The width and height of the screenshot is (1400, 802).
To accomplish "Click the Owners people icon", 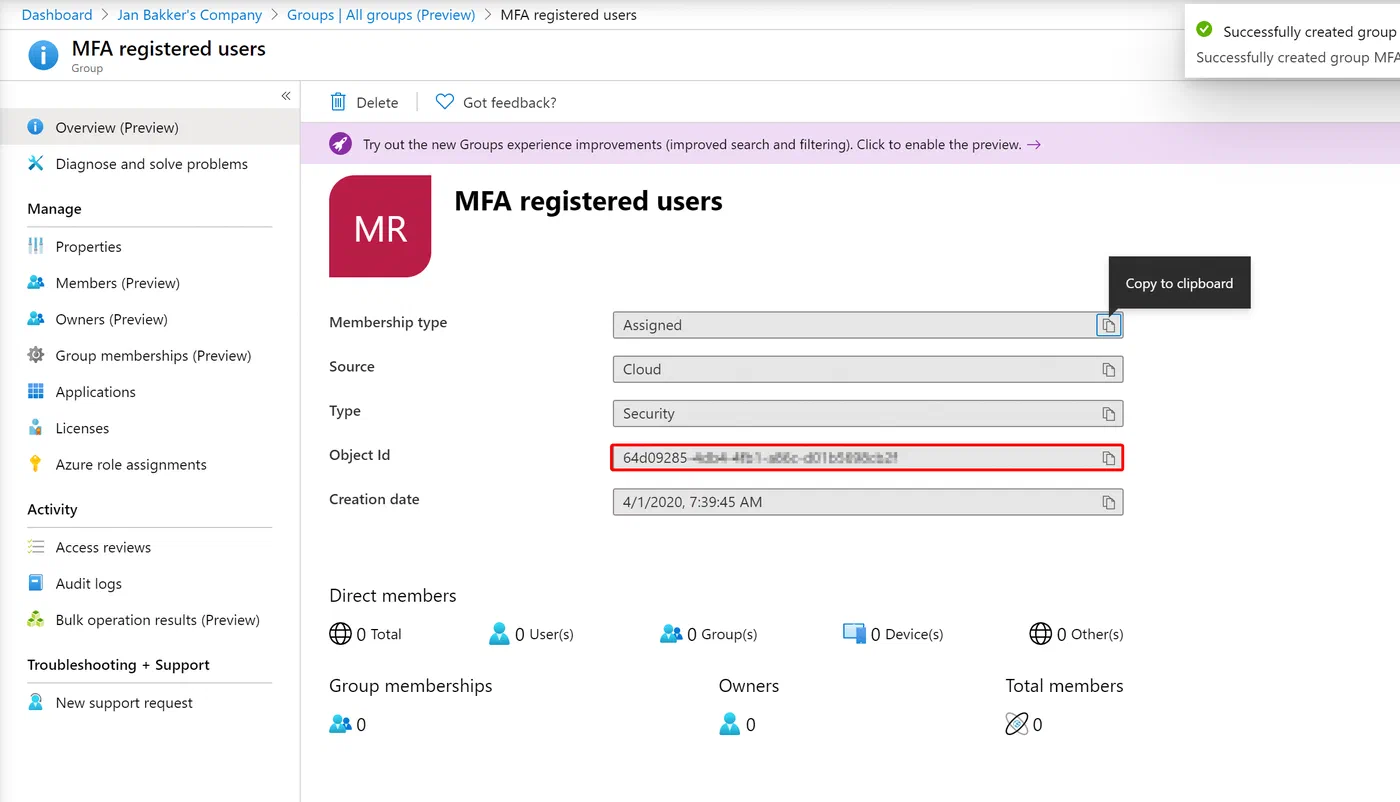I will coord(35,319).
